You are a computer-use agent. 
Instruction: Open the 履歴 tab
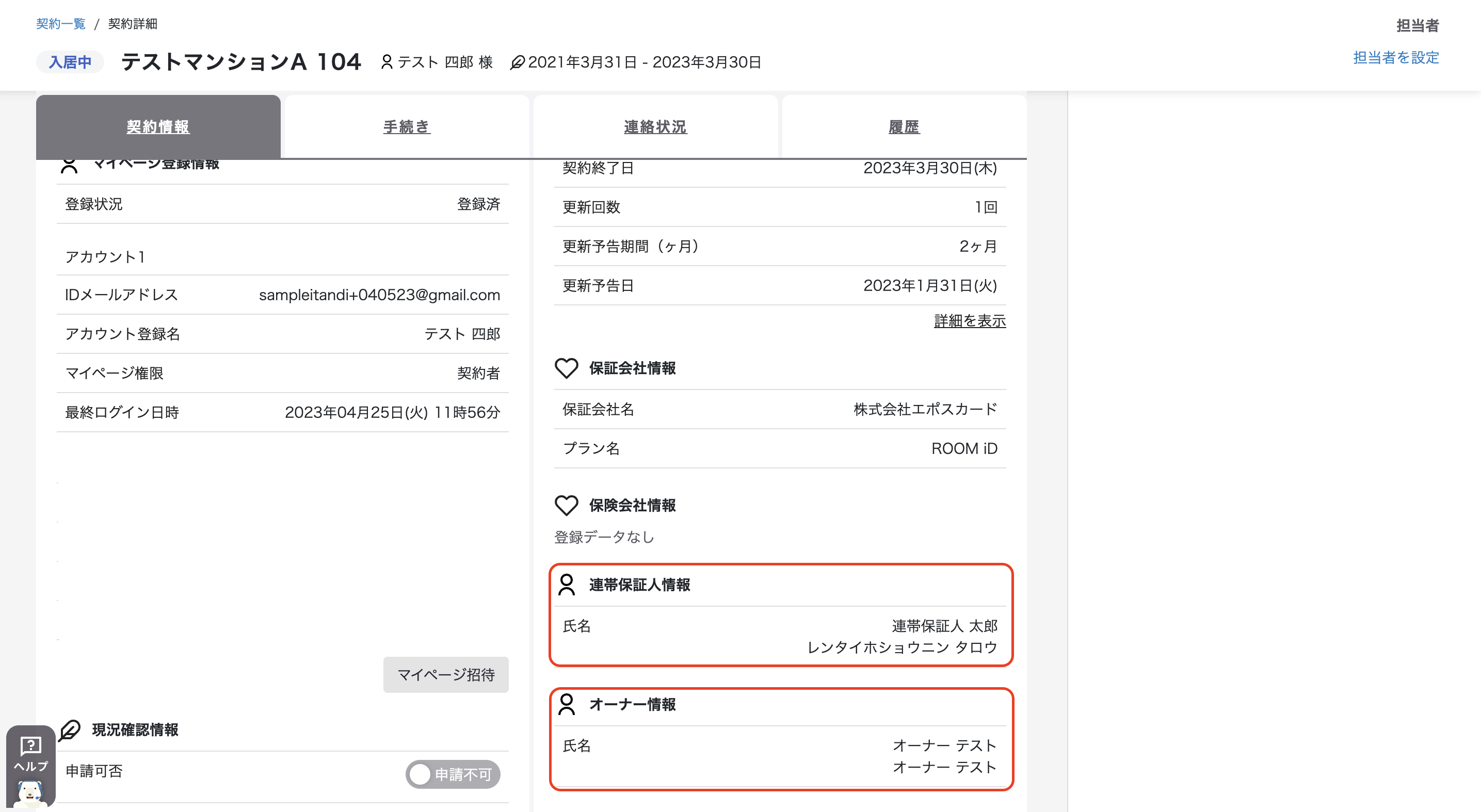pos(905,126)
